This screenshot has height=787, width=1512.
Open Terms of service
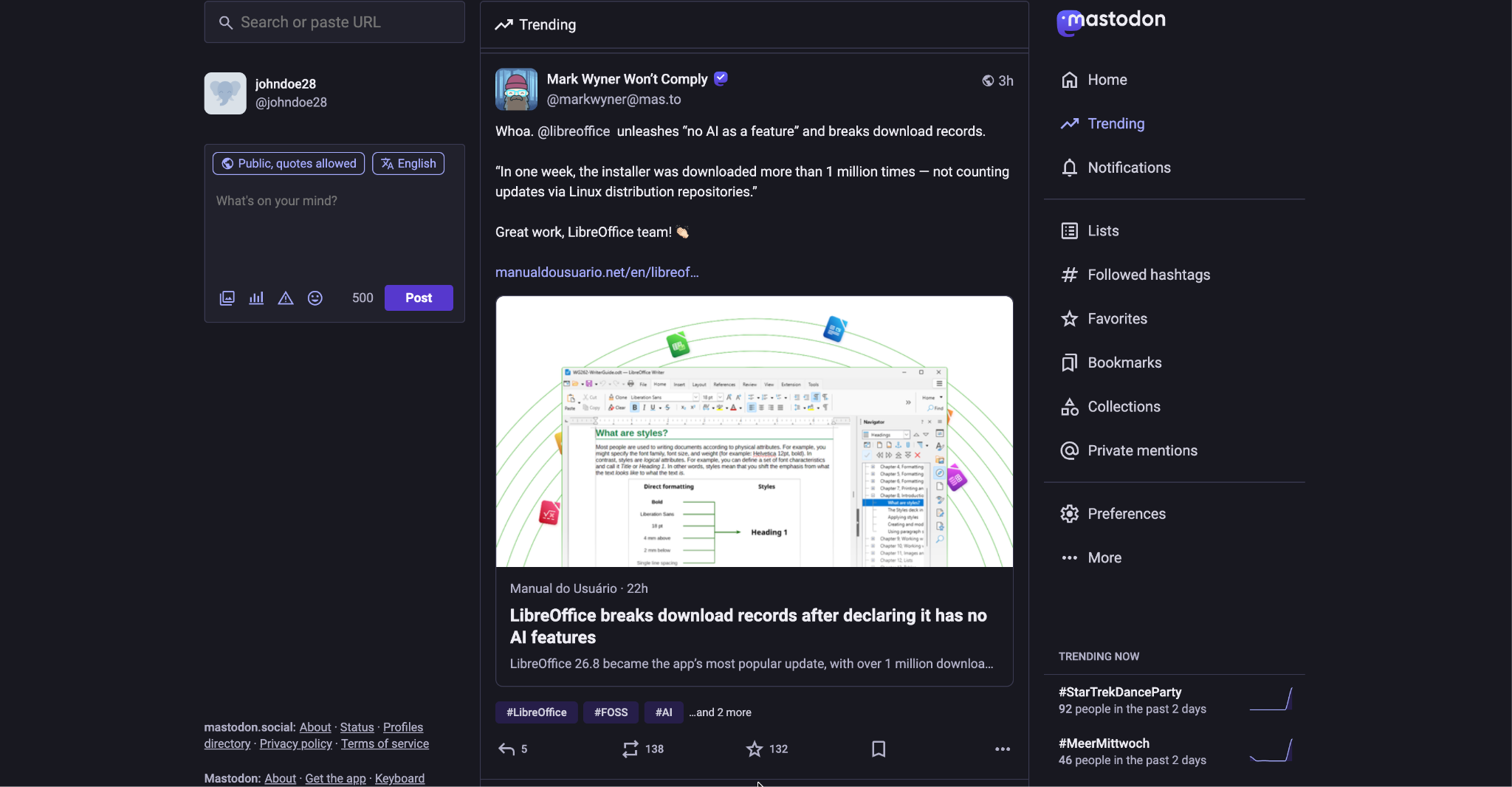(385, 745)
